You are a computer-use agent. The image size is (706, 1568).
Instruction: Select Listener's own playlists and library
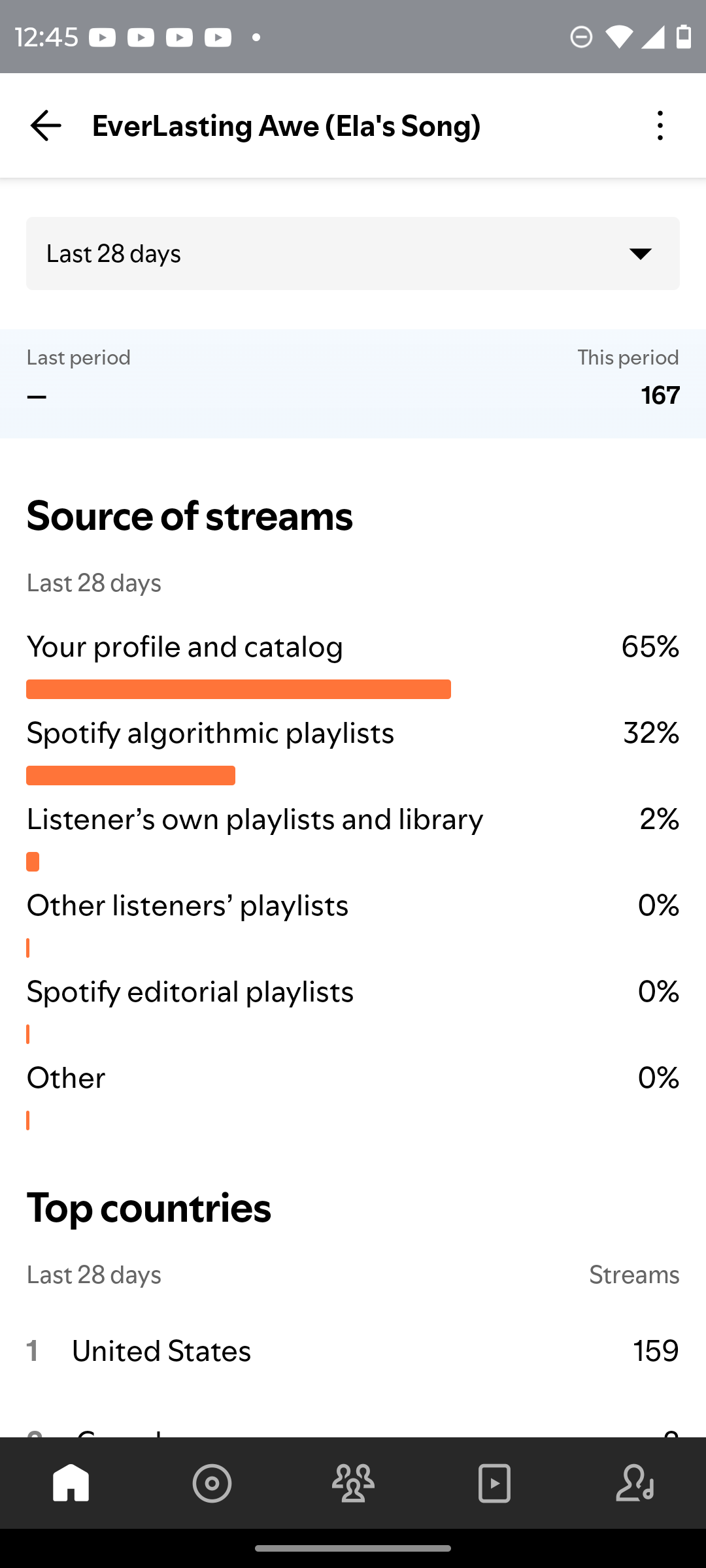(353, 836)
